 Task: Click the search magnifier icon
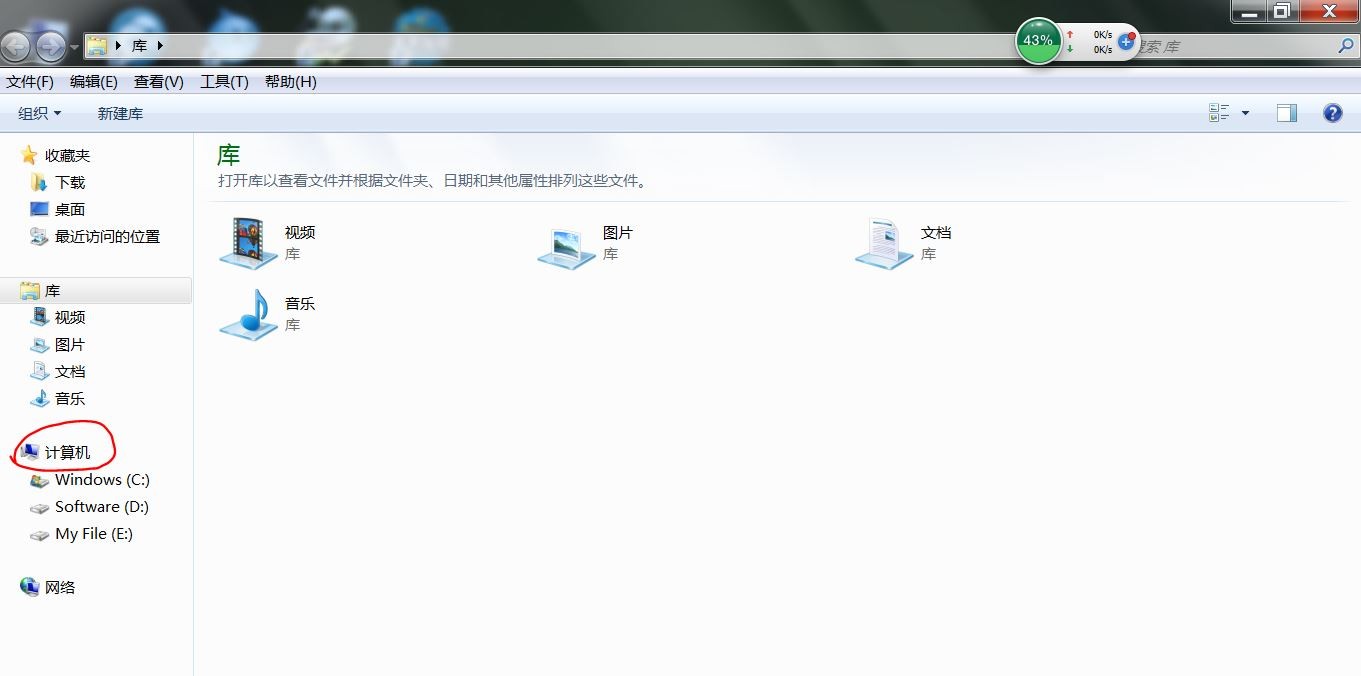coord(1346,46)
